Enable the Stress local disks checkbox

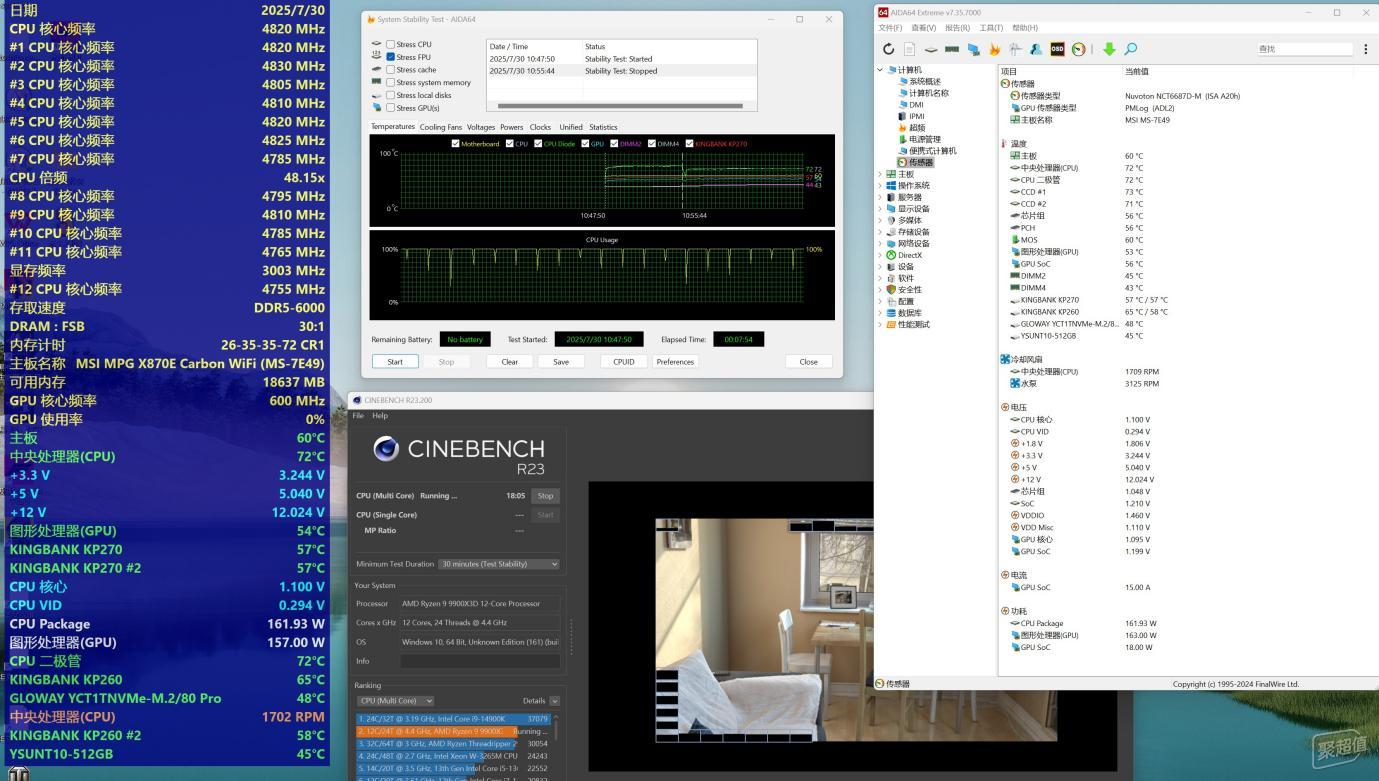(391, 95)
